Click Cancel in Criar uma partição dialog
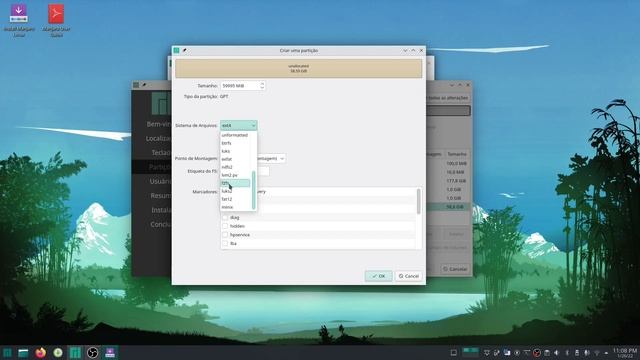The width and height of the screenshot is (640, 360). 409,276
